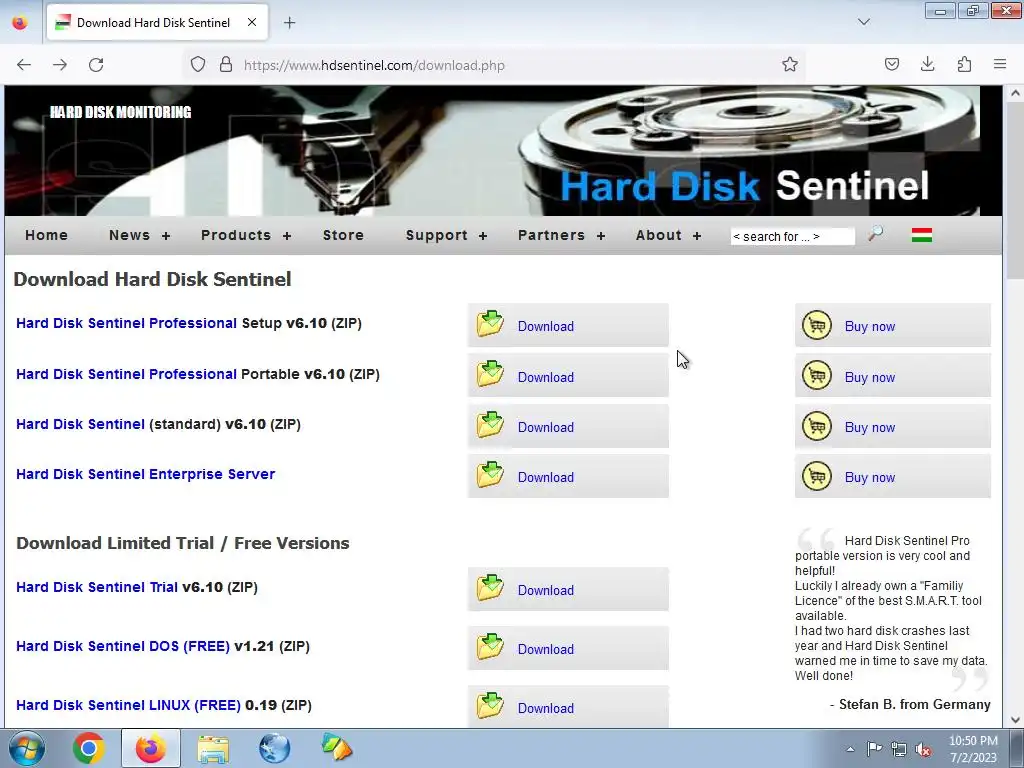Click the network icon in system tray

899,749
